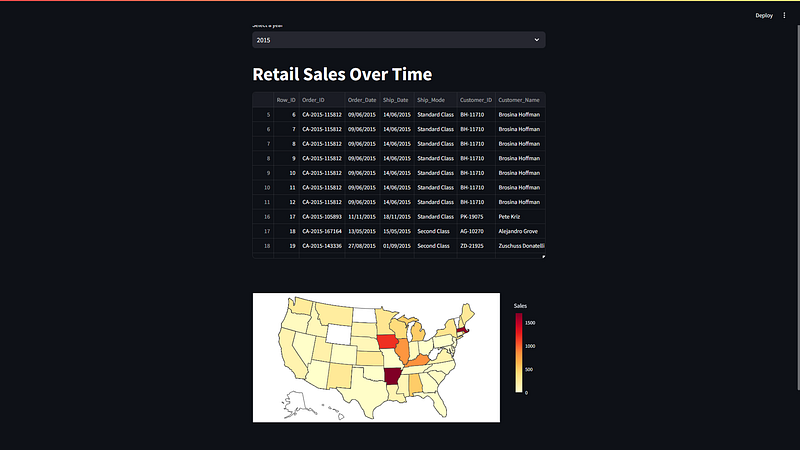Viewport: 800px width, 450px height.
Task: Select the Alejandro Grove customer cell
Action: coord(520,231)
